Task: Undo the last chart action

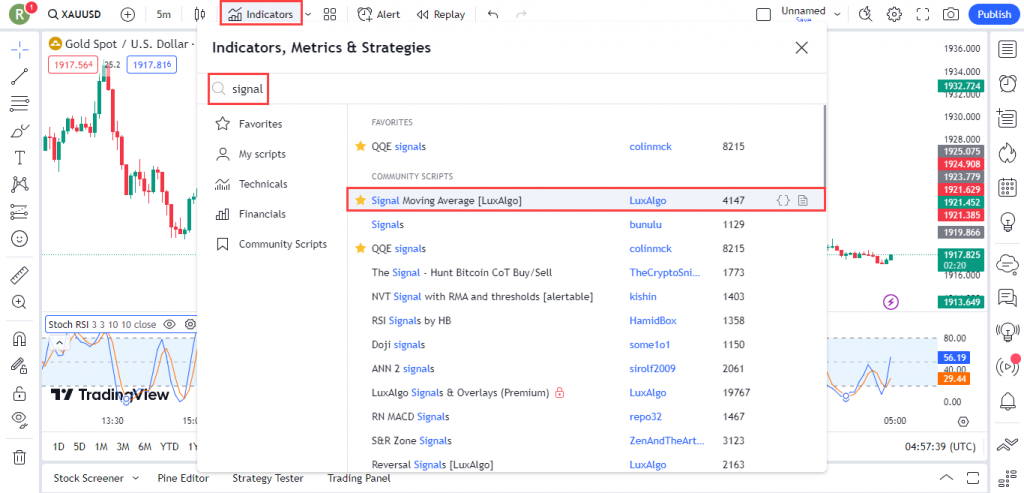Action: click(493, 14)
